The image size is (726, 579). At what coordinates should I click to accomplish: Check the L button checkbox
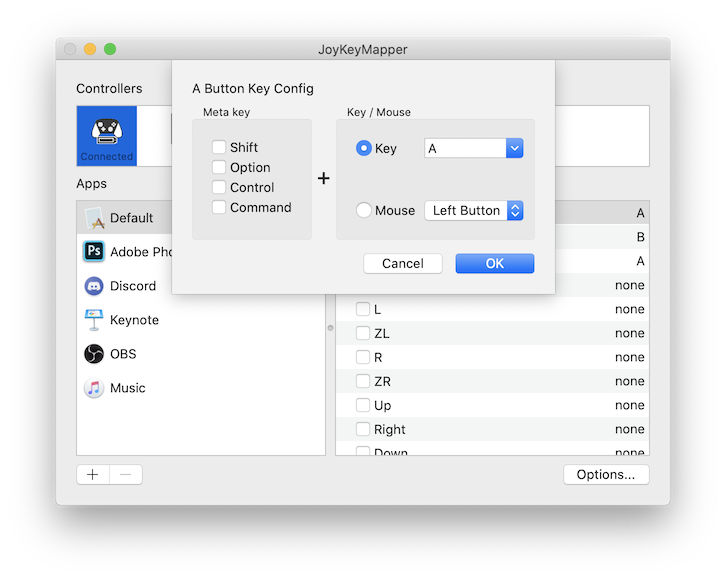click(x=363, y=309)
